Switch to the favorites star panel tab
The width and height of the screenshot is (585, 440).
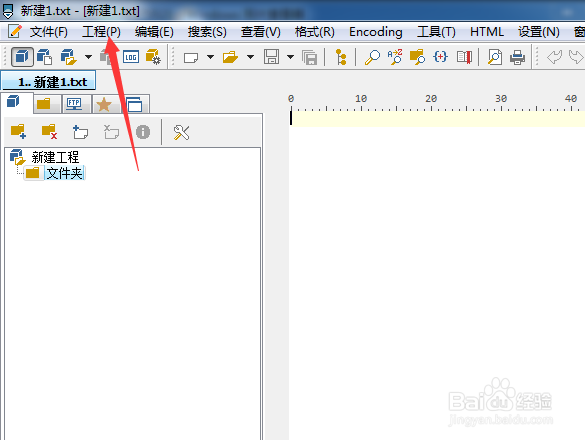[x=104, y=104]
